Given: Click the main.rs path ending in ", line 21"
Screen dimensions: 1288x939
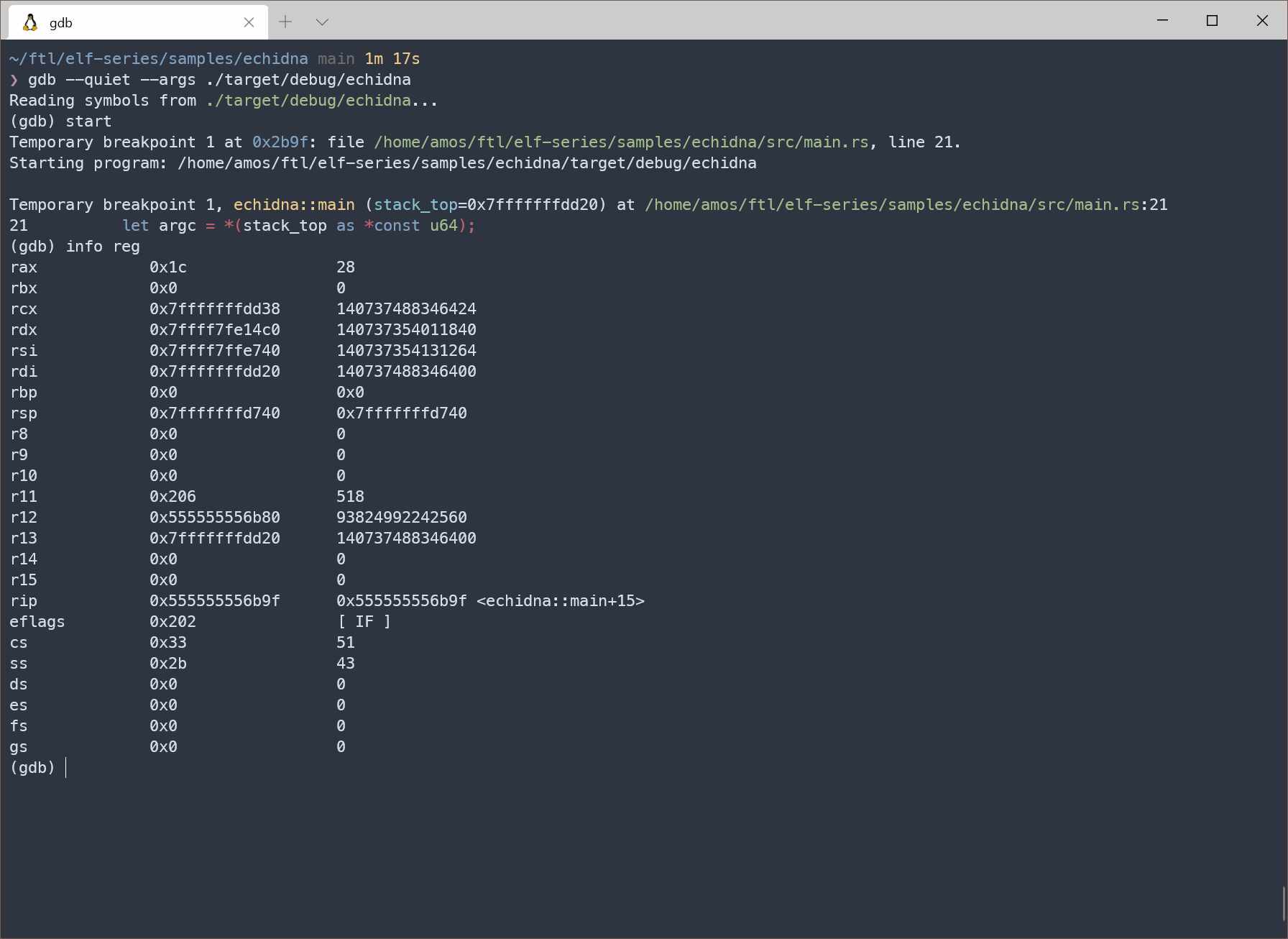Looking at the screenshot, I should [x=621, y=142].
